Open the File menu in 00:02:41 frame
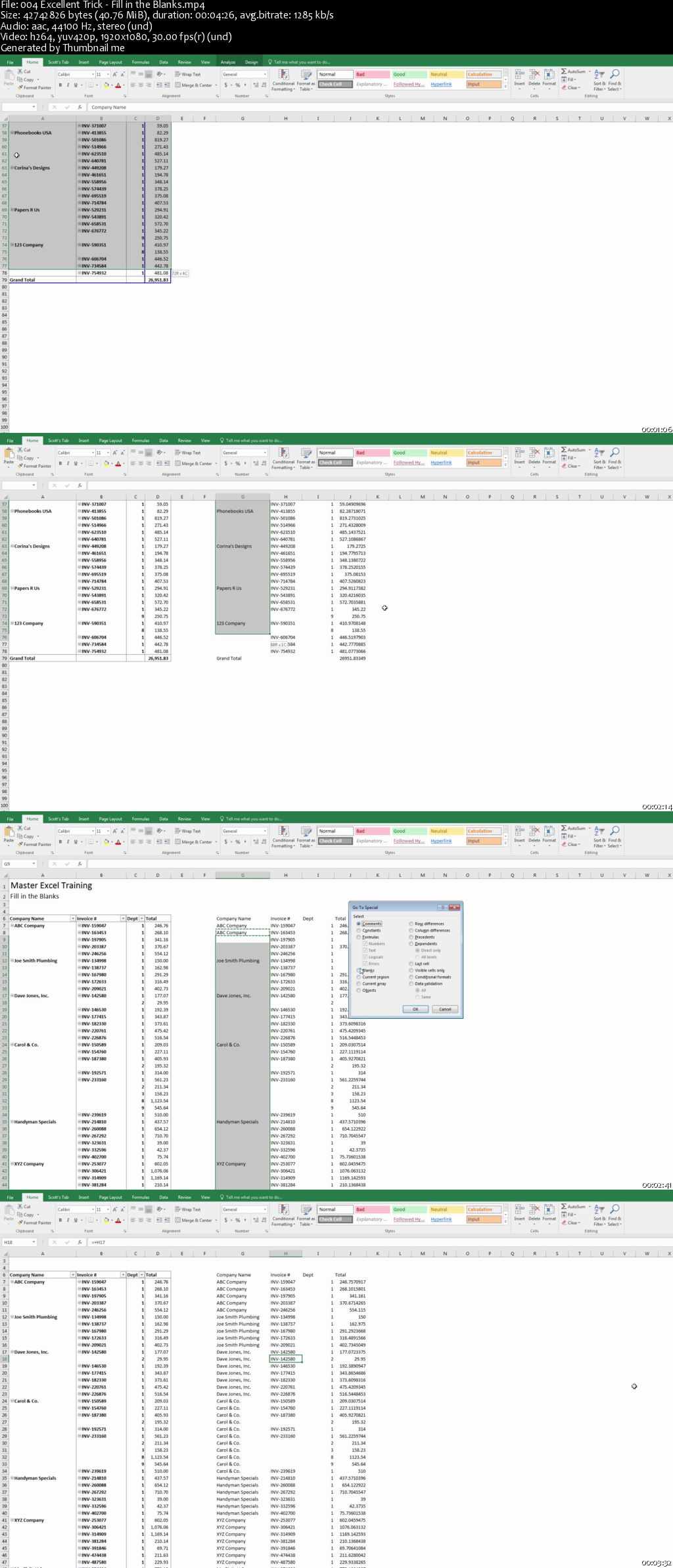This screenshot has height=1568, width=673. coord(10,819)
